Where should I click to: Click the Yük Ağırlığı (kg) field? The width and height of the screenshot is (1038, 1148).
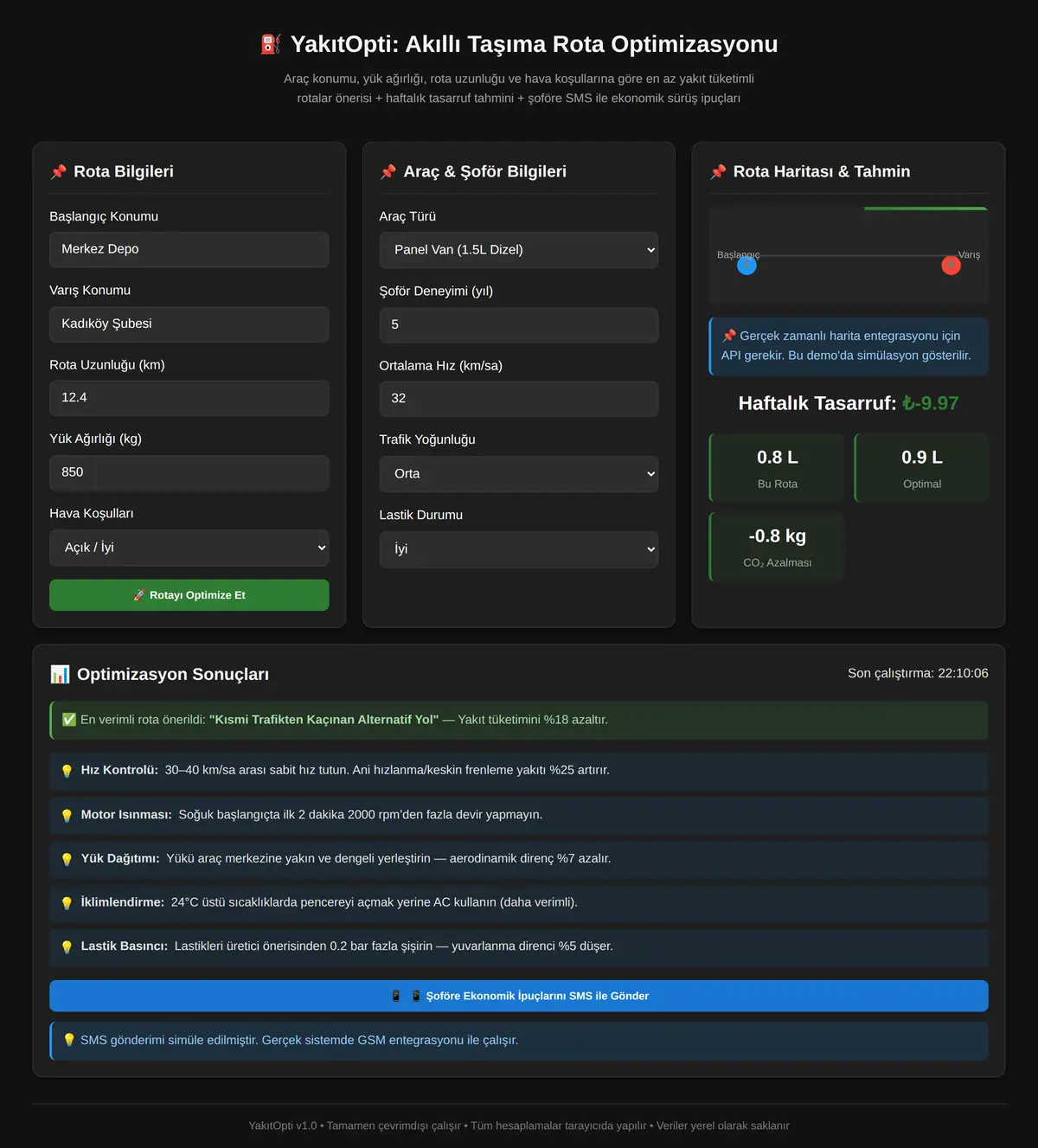tap(189, 472)
